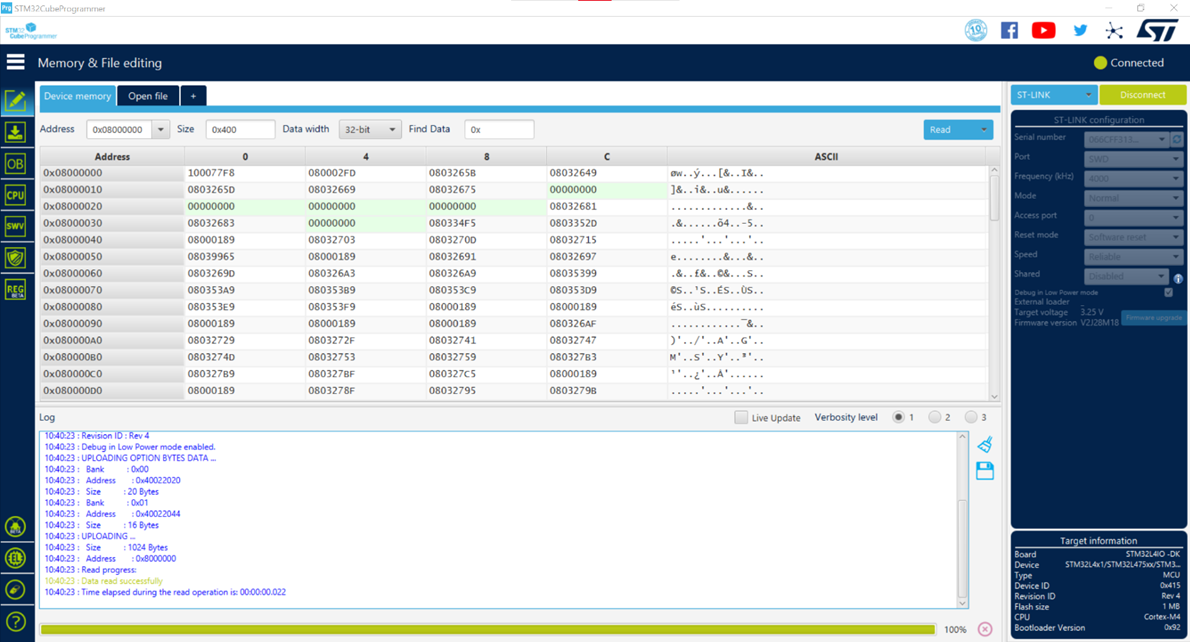Open the ST-LINK interface dropdown

coord(1053,95)
